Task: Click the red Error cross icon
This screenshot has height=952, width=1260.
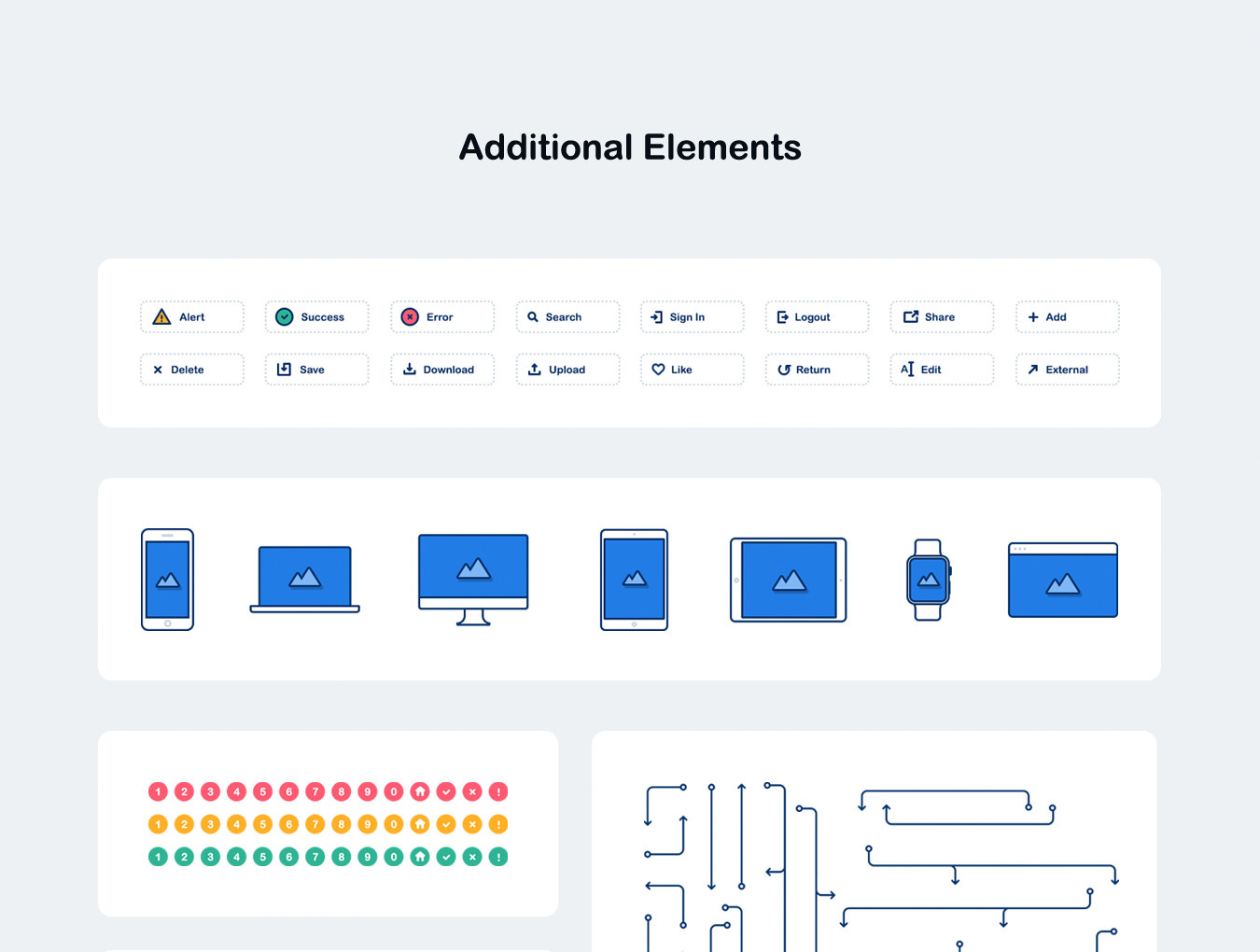Action: click(410, 317)
